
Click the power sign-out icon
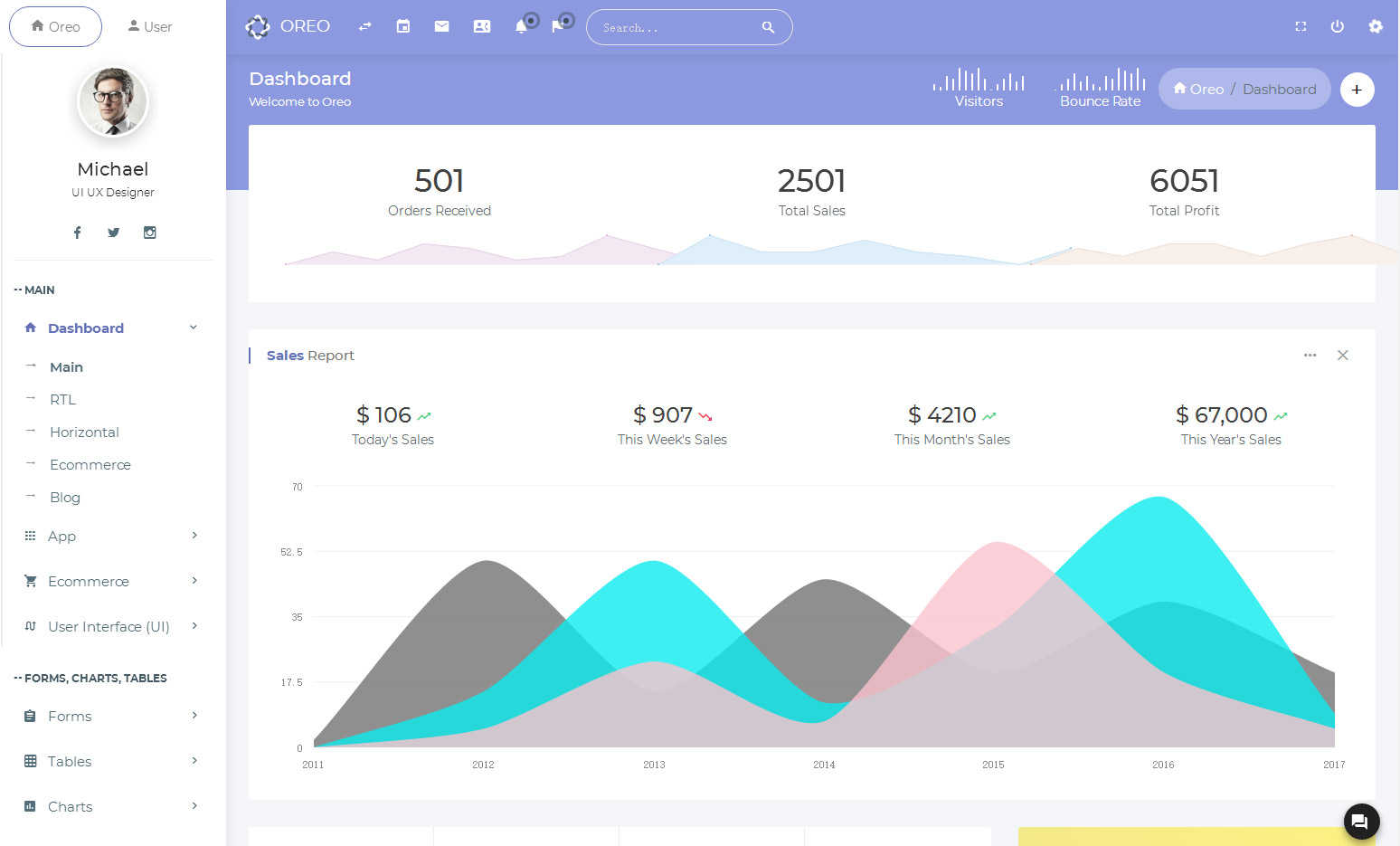(x=1338, y=27)
